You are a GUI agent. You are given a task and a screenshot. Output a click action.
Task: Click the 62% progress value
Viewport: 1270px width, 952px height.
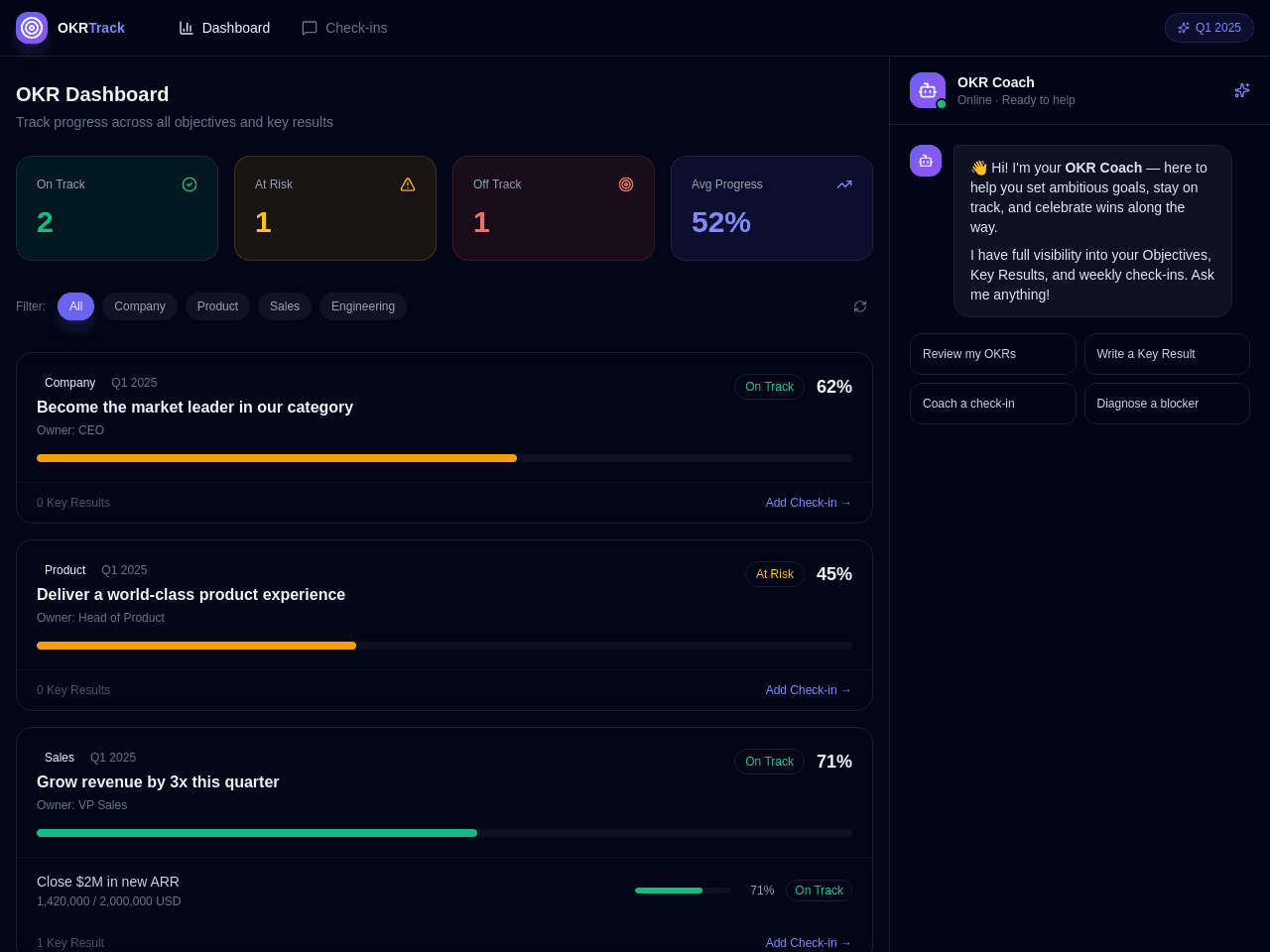(x=834, y=387)
